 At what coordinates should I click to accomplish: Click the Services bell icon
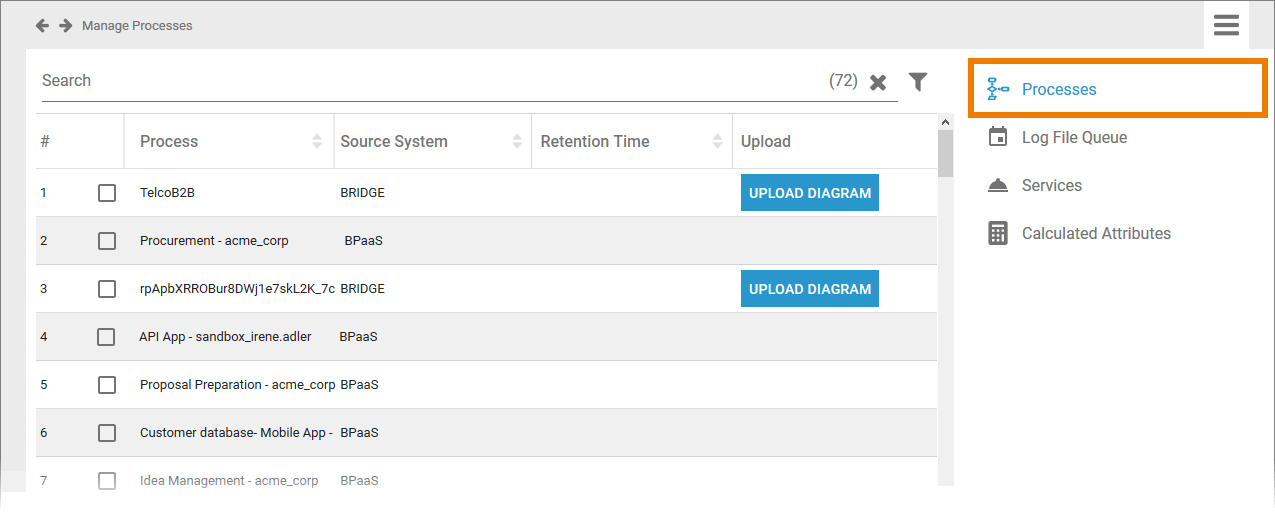[x=998, y=185]
